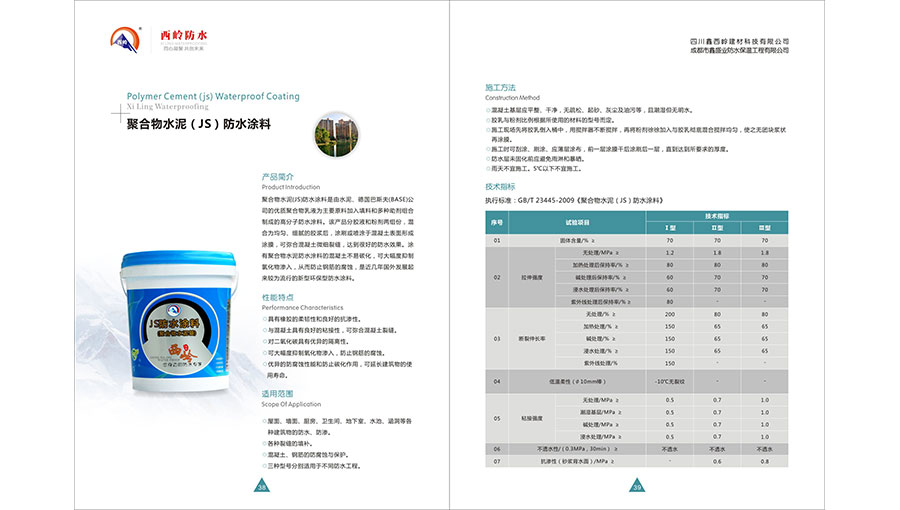Click the page 39 triangle marker
This screenshot has height=510, width=900.
coord(637,486)
